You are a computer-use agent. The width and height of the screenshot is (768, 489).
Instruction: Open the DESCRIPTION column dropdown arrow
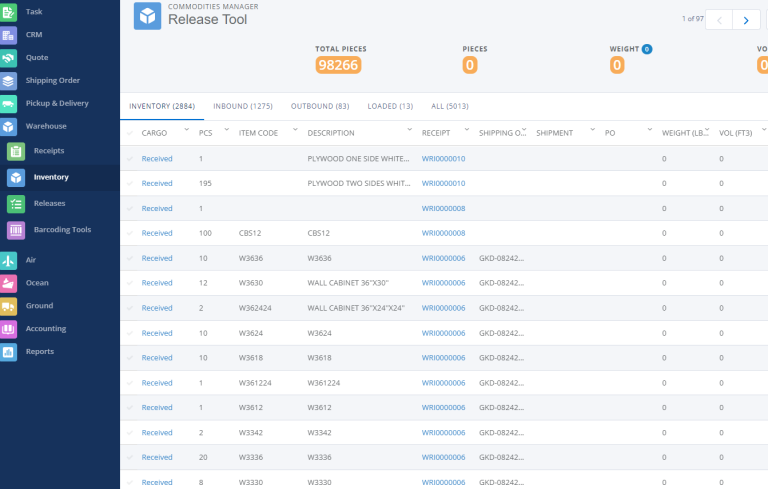409,130
